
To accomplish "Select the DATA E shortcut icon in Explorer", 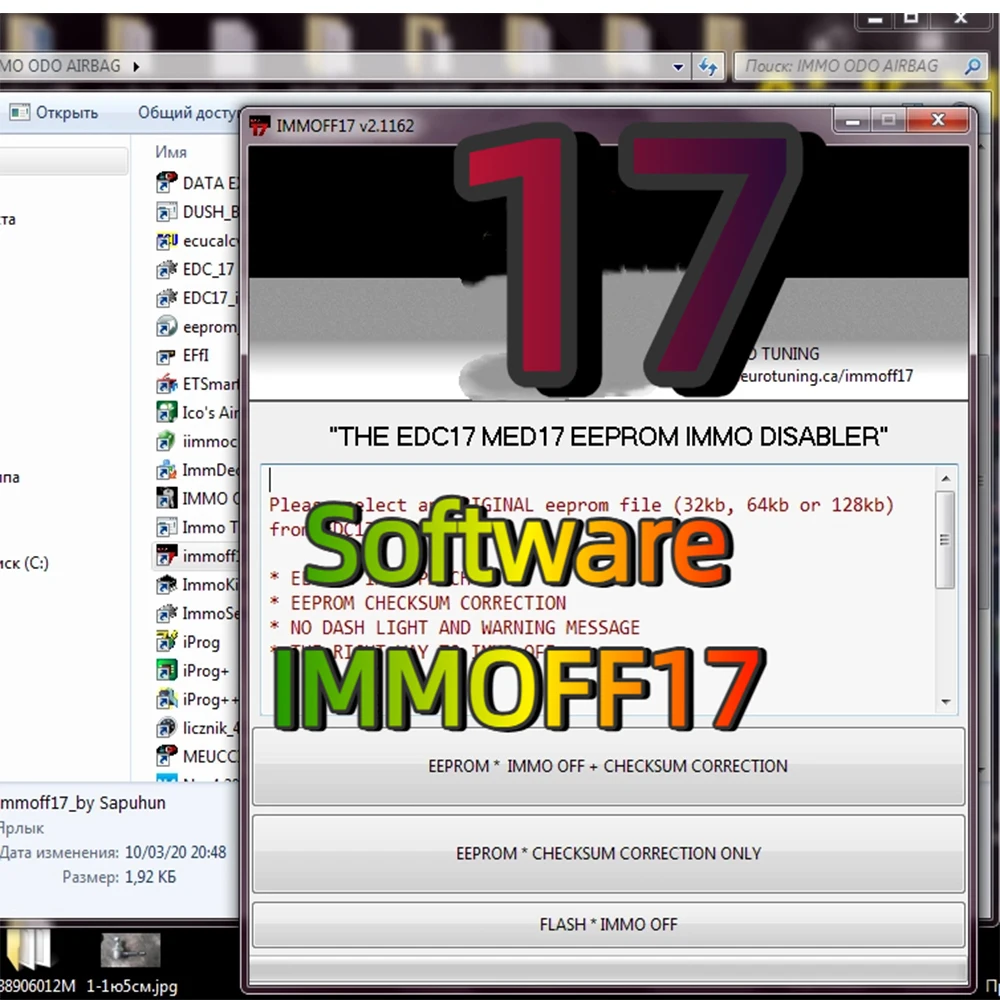I will [x=166, y=182].
